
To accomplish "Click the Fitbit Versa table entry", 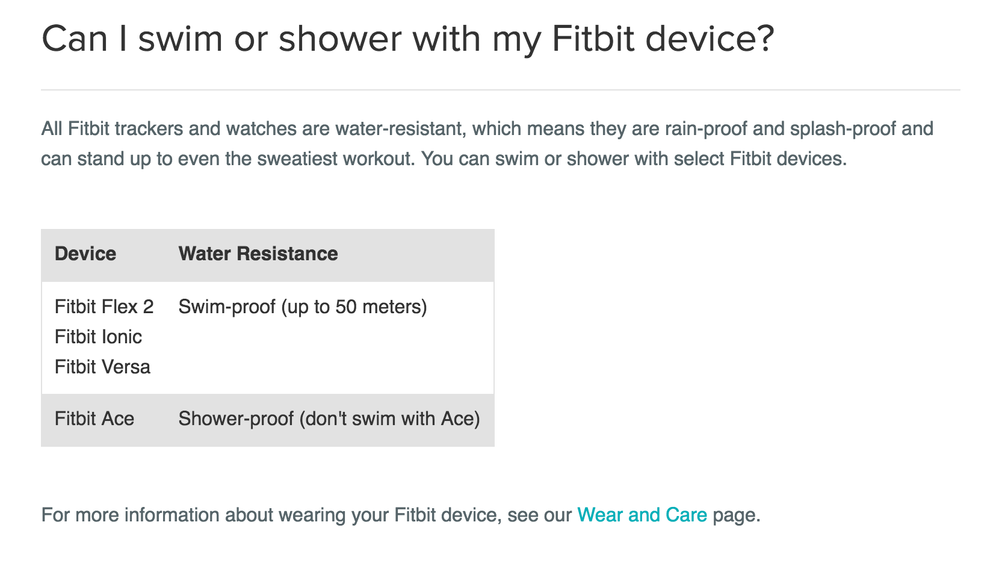I will [x=103, y=366].
